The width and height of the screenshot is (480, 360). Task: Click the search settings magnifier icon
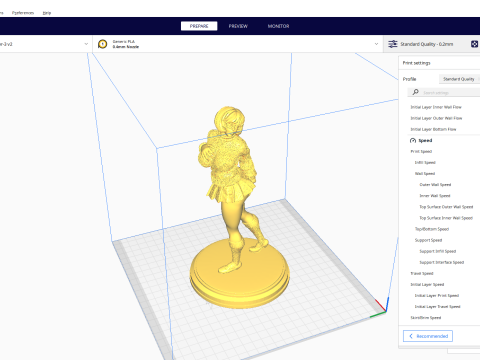click(x=415, y=92)
